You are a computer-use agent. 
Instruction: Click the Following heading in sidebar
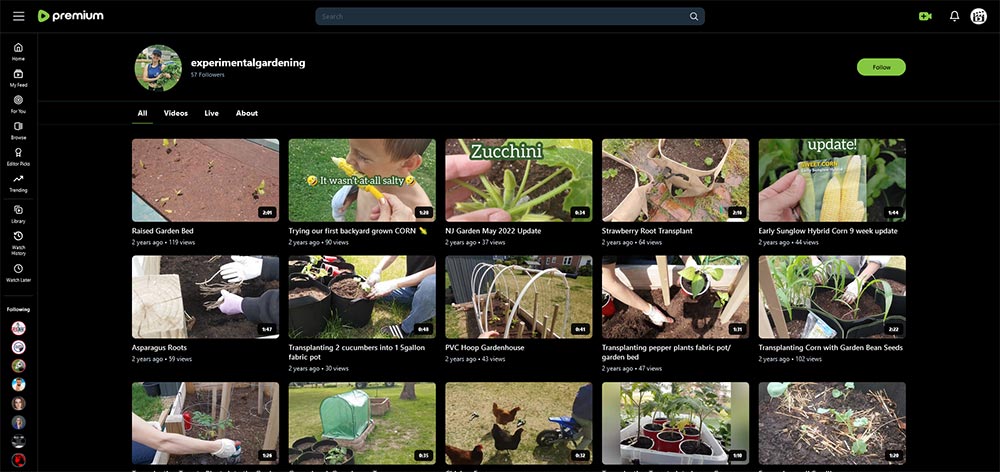(18, 309)
